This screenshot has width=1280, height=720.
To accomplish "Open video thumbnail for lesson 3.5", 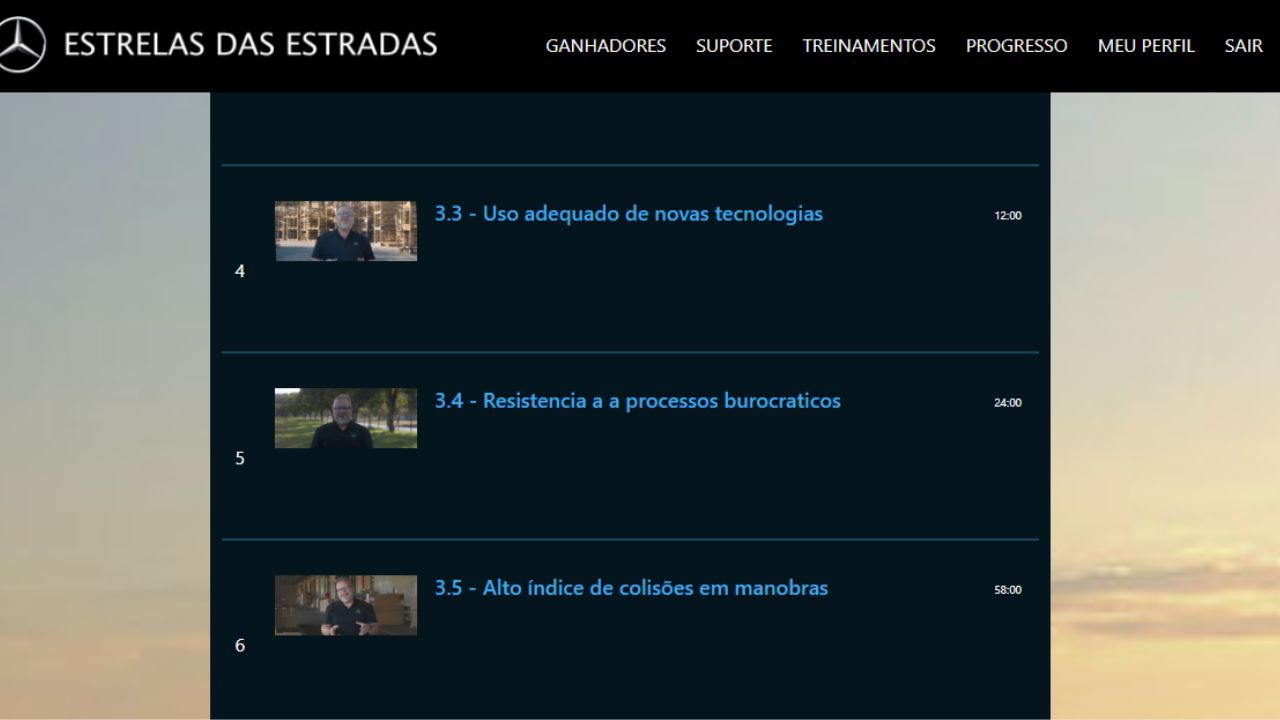I will tap(346, 605).
